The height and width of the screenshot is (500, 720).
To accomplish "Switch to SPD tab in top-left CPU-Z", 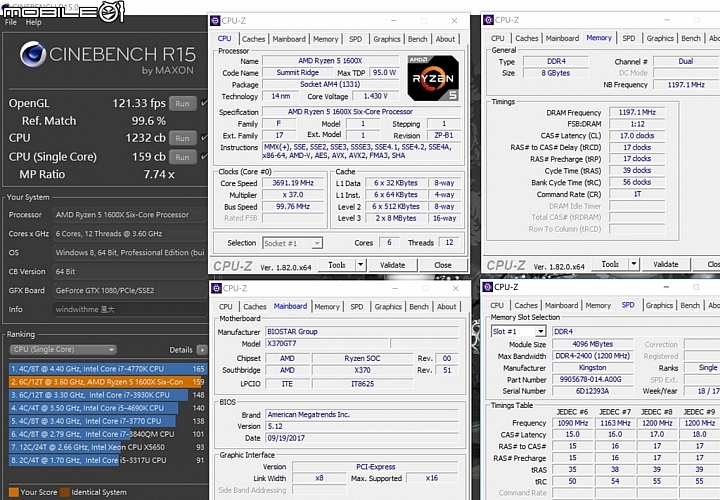I will 355,39.
